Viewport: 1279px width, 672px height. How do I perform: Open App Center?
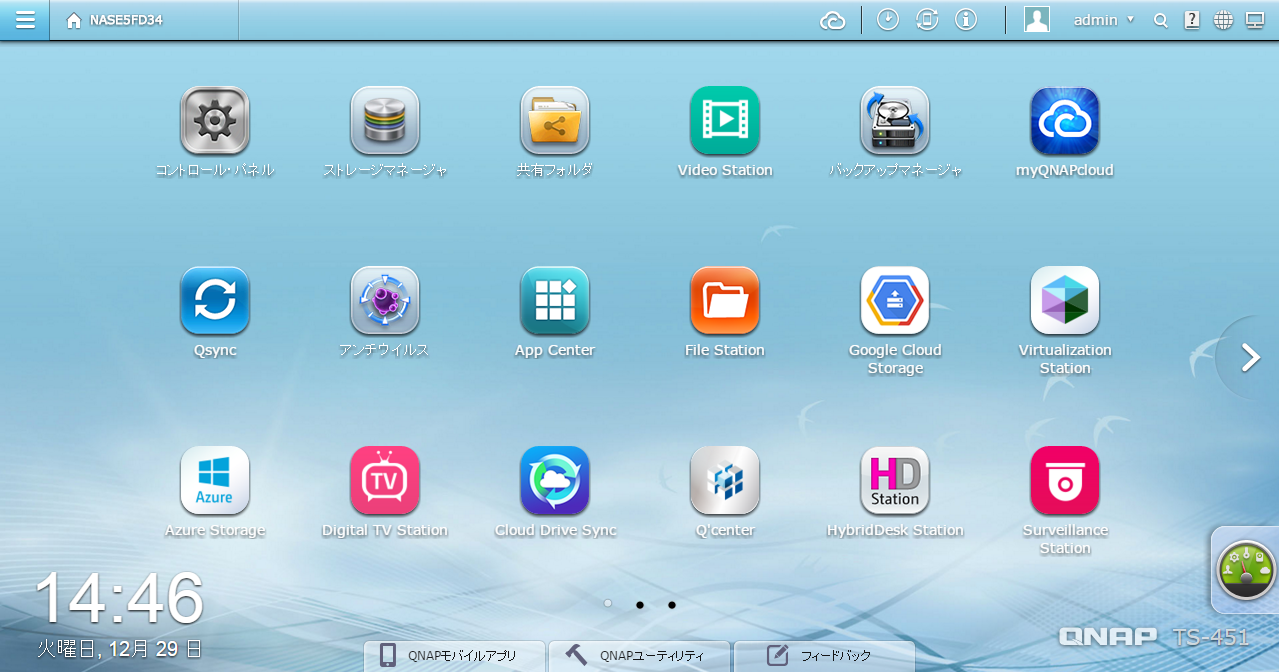(x=555, y=300)
